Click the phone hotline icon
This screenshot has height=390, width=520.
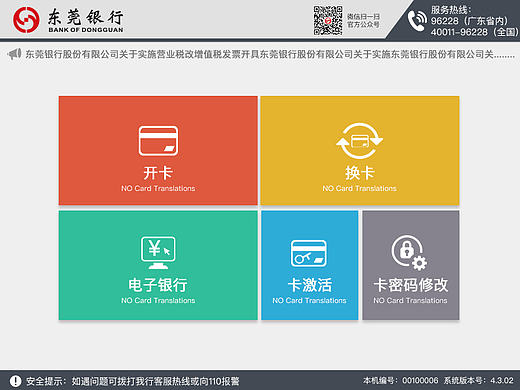417,21
